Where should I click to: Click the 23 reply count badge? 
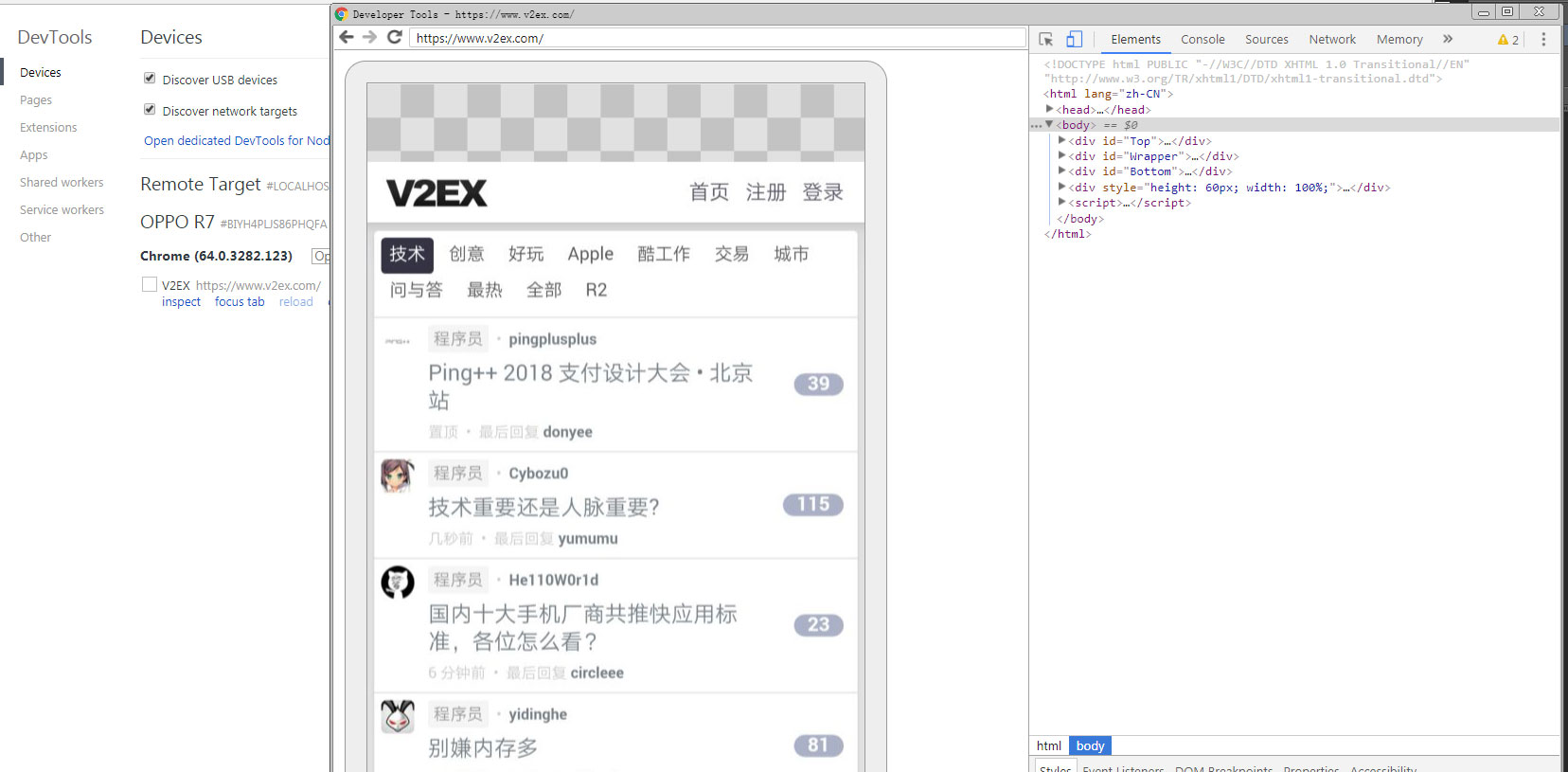(818, 625)
